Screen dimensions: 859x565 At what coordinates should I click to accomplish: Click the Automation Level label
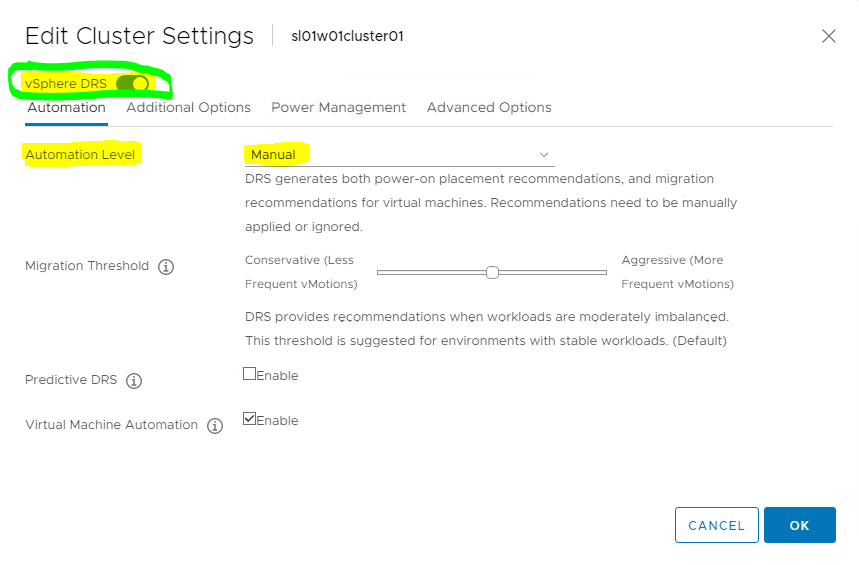[80, 155]
